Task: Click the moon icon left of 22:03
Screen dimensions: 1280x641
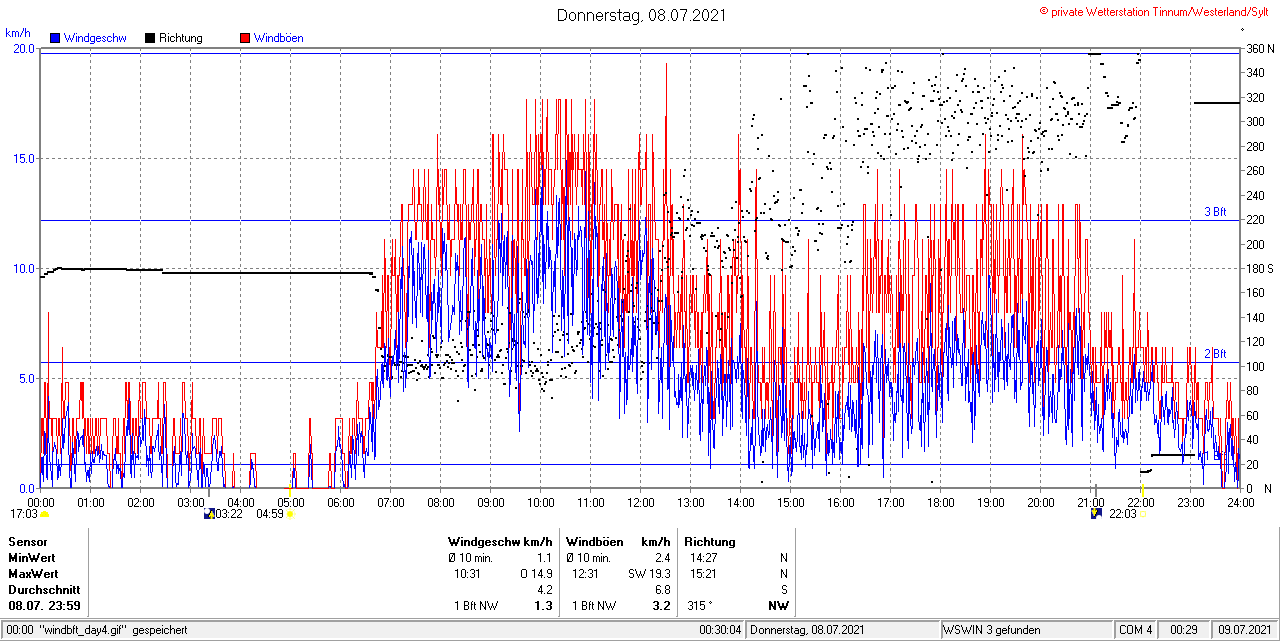Action: point(1096,514)
